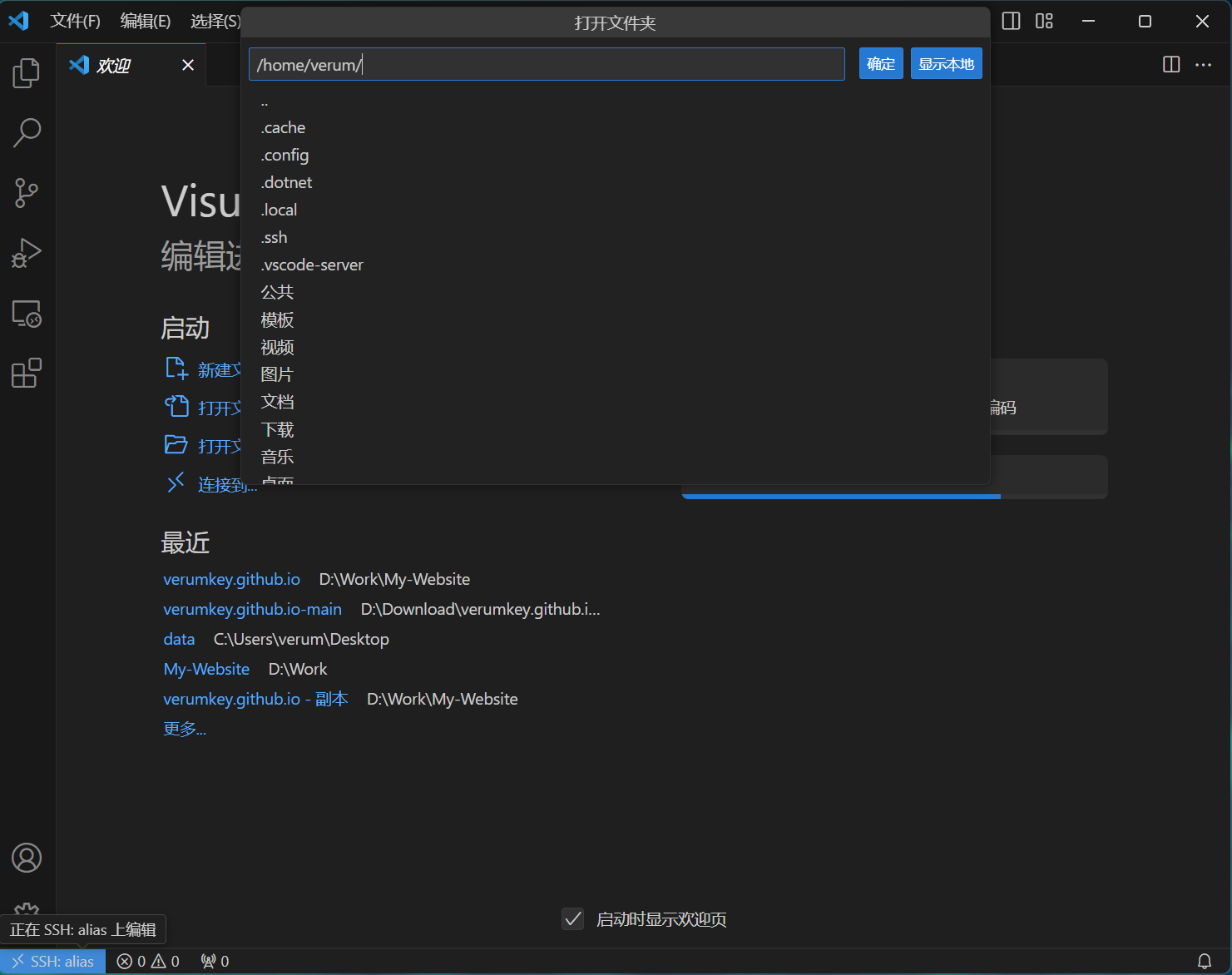The height and width of the screenshot is (975, 1232).
Task: Select the 公共 folder
Action: click(616, 292)
